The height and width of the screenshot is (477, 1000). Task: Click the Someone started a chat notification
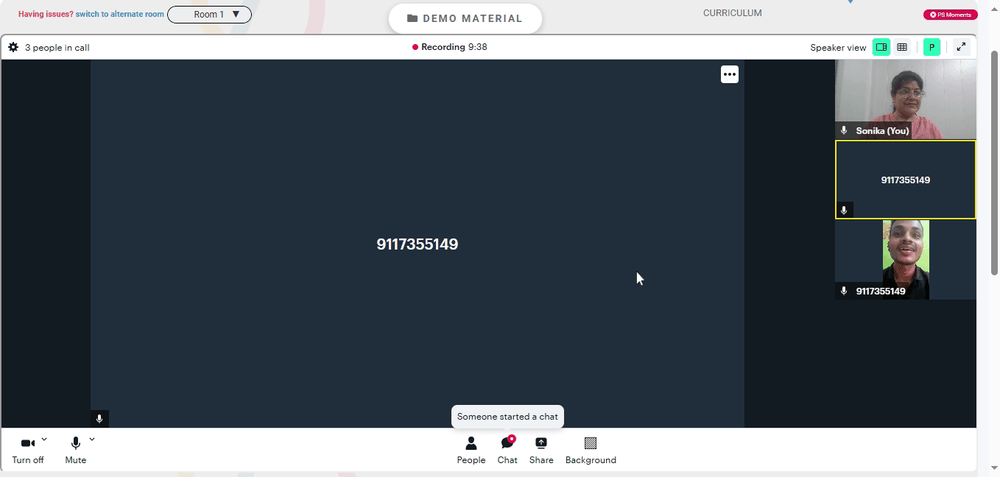click(x=508, y=416)
